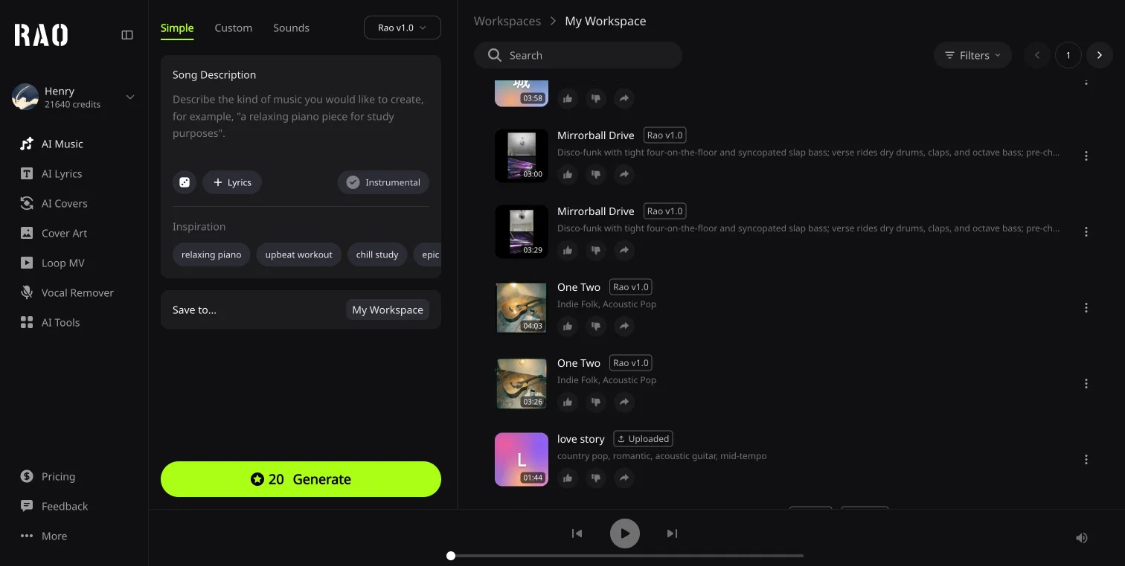Screen dimensions: 1125x566
Task: Like the 04:03 One Two track
Action: 568,326
